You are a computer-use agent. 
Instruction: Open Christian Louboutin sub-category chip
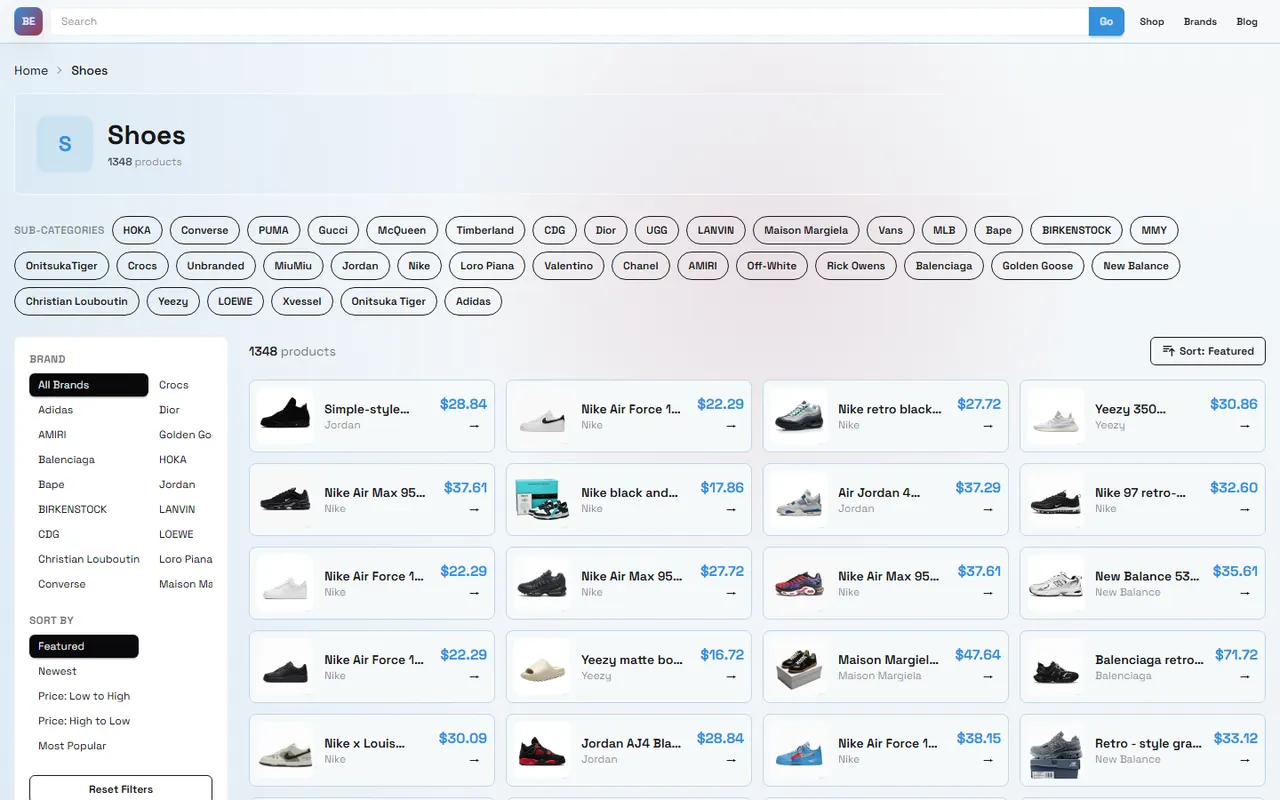pyautogui.click(x=77, y=301)
